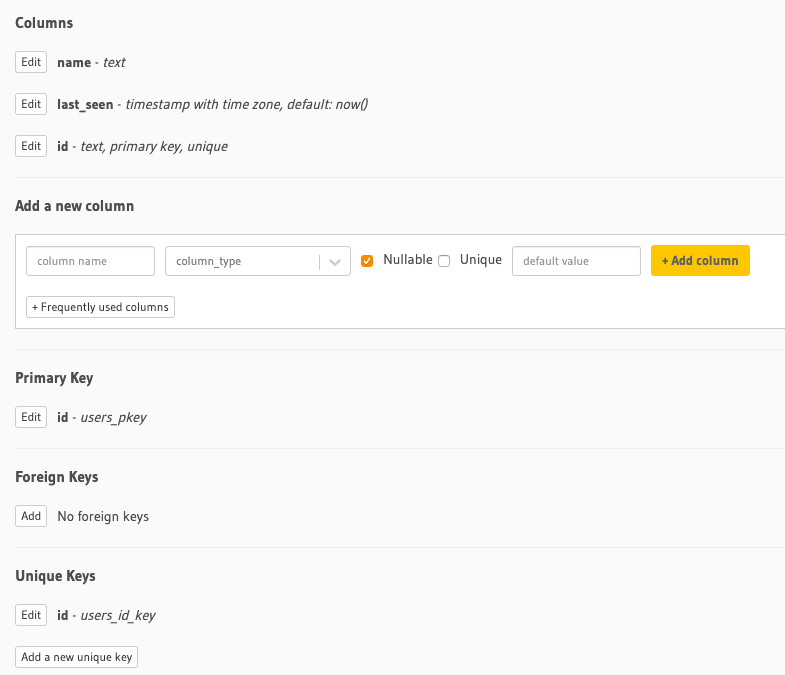Select the Unique label text
This screenshot has height=675, width=785.
481,260
